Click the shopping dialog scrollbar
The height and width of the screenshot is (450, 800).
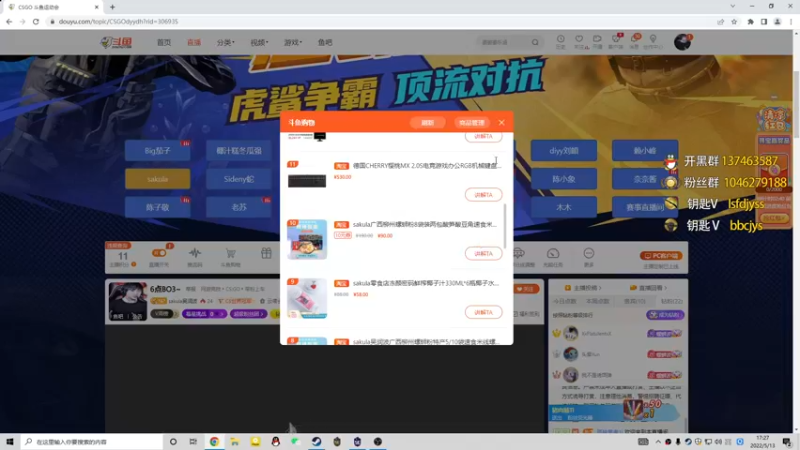[x=505, y=226]
